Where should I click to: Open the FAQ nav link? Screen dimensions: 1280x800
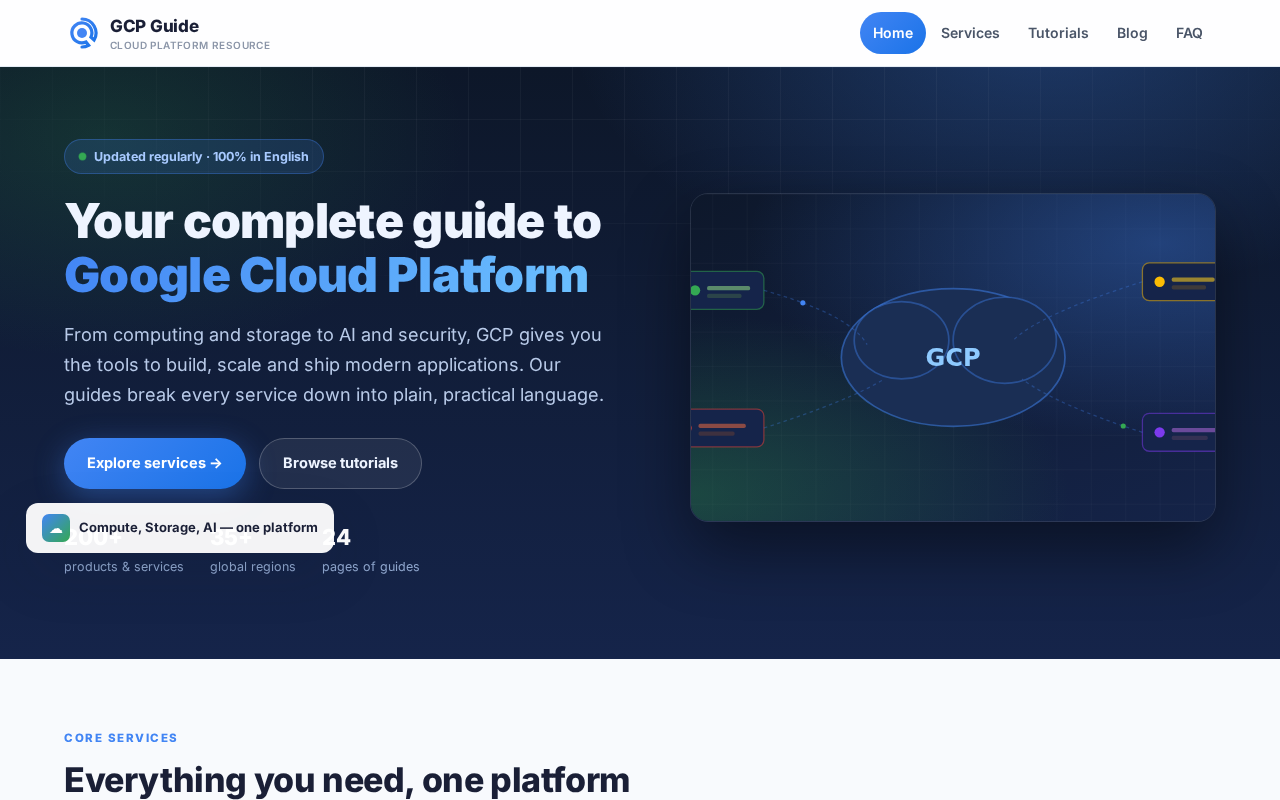pyautogui.click(x=1189, y=33)
